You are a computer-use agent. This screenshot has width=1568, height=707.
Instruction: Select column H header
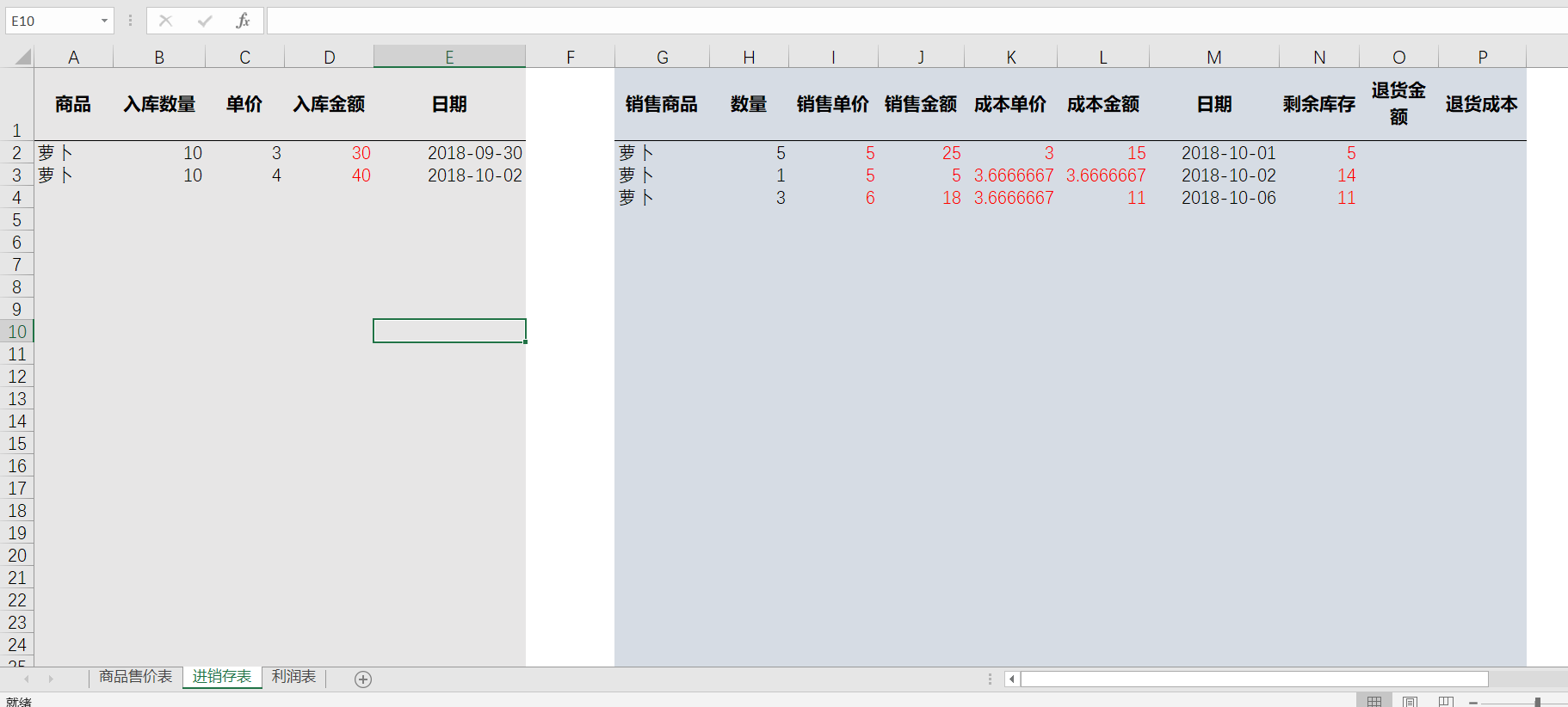click(x=750, y=57)
